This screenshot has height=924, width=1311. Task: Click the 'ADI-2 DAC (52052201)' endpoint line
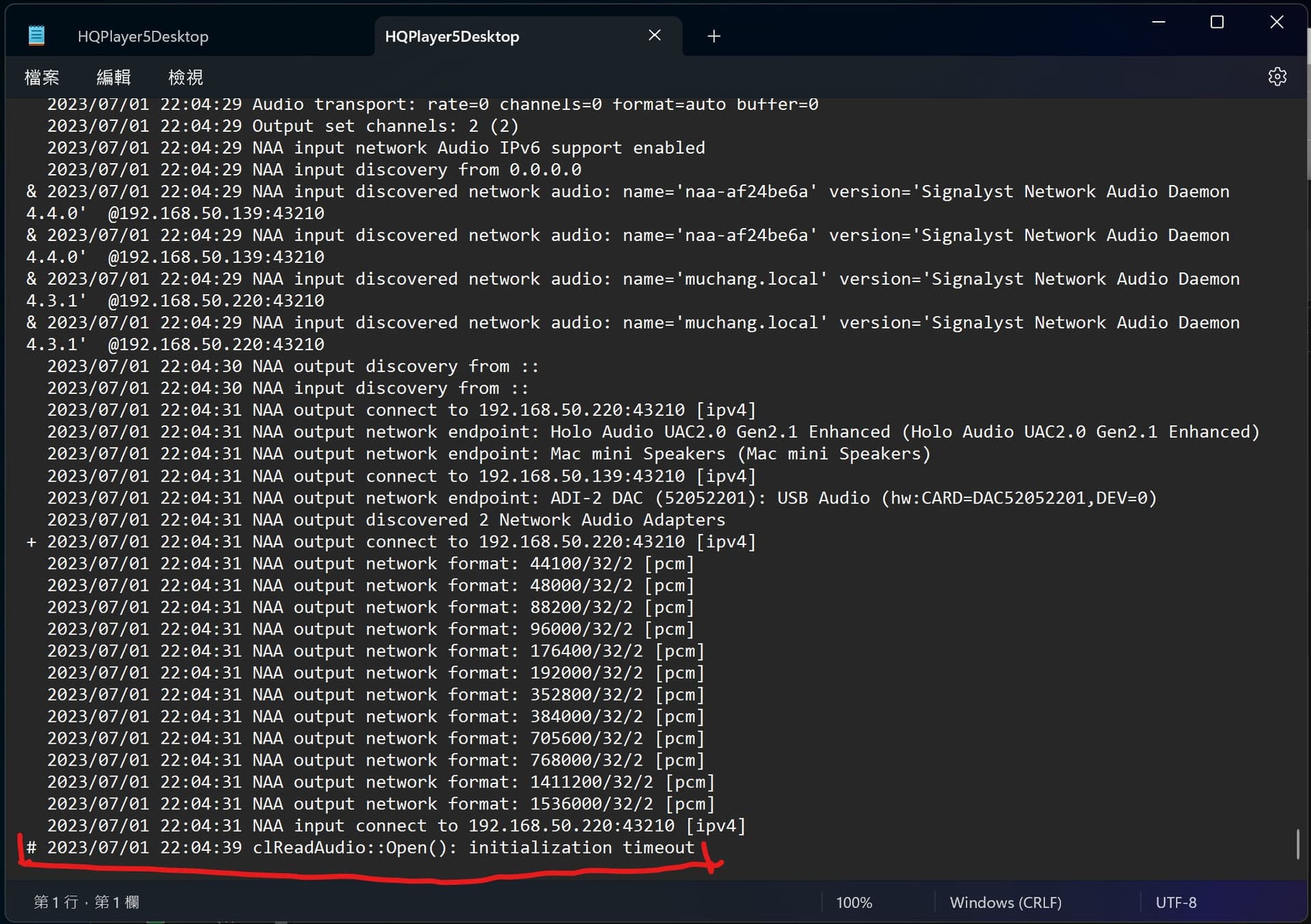pos(602,498)
